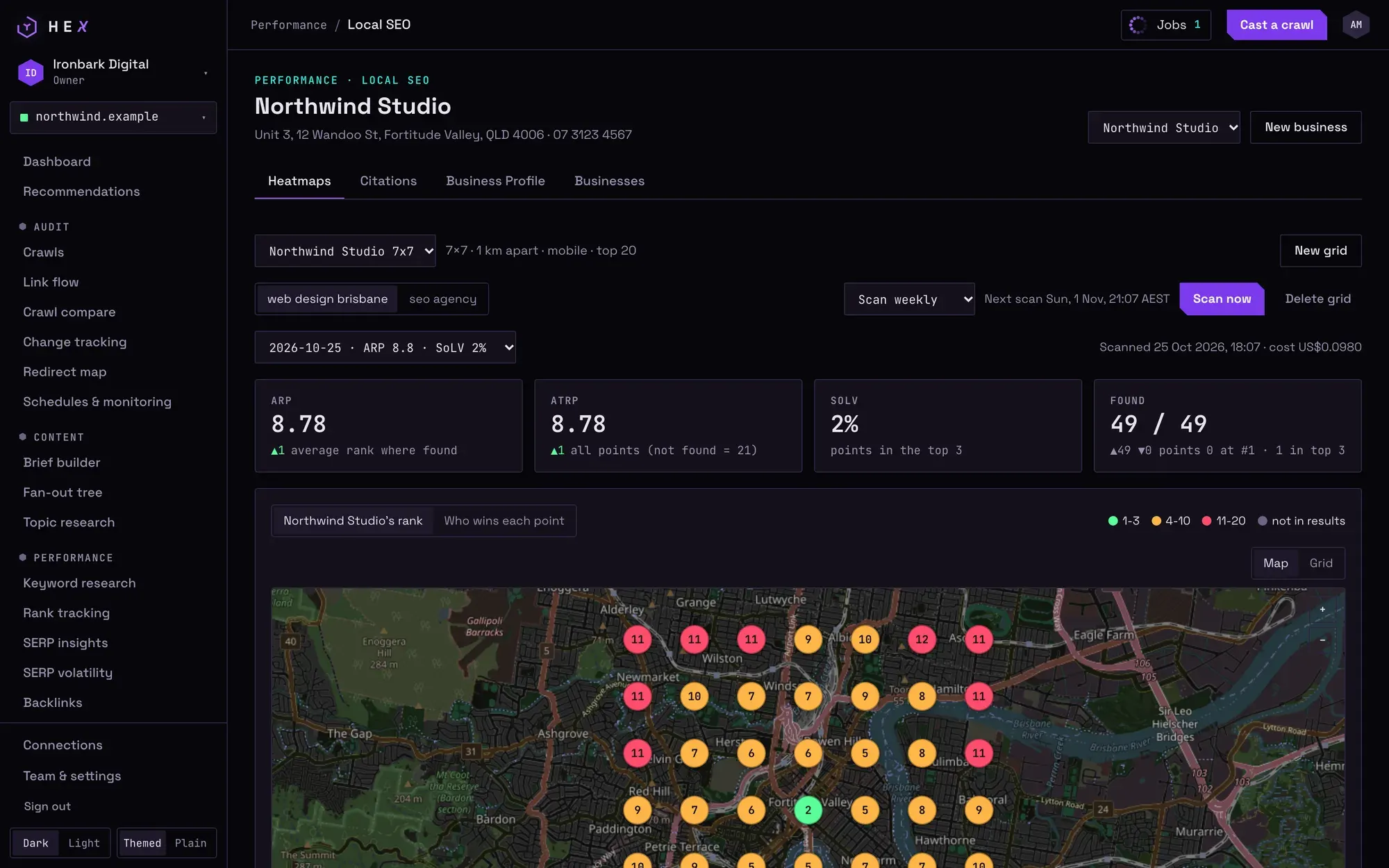Open the northwind.example site dropdown
1389x868 pixels.
click(x=113, y=117)
